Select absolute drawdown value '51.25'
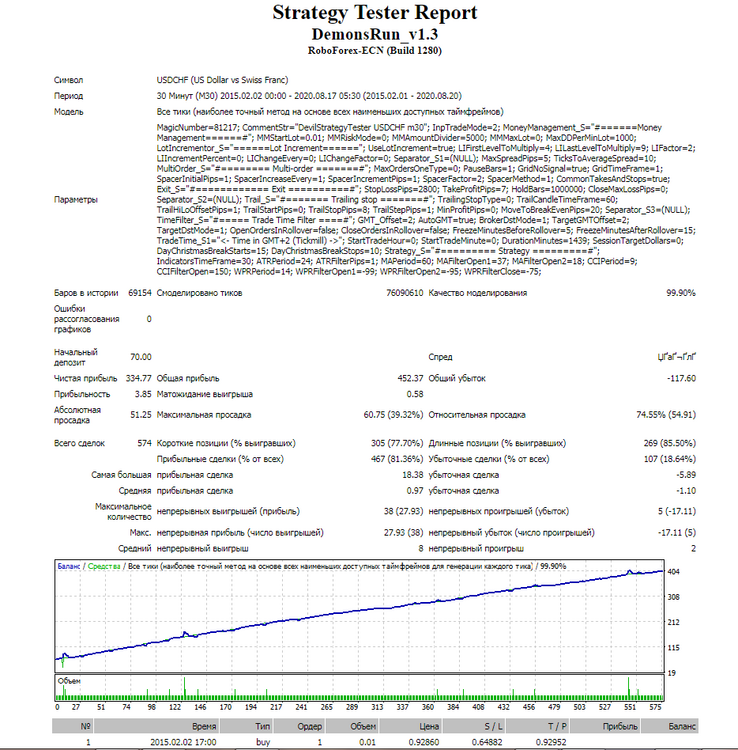The image size is (738, 750). (141, 415)
